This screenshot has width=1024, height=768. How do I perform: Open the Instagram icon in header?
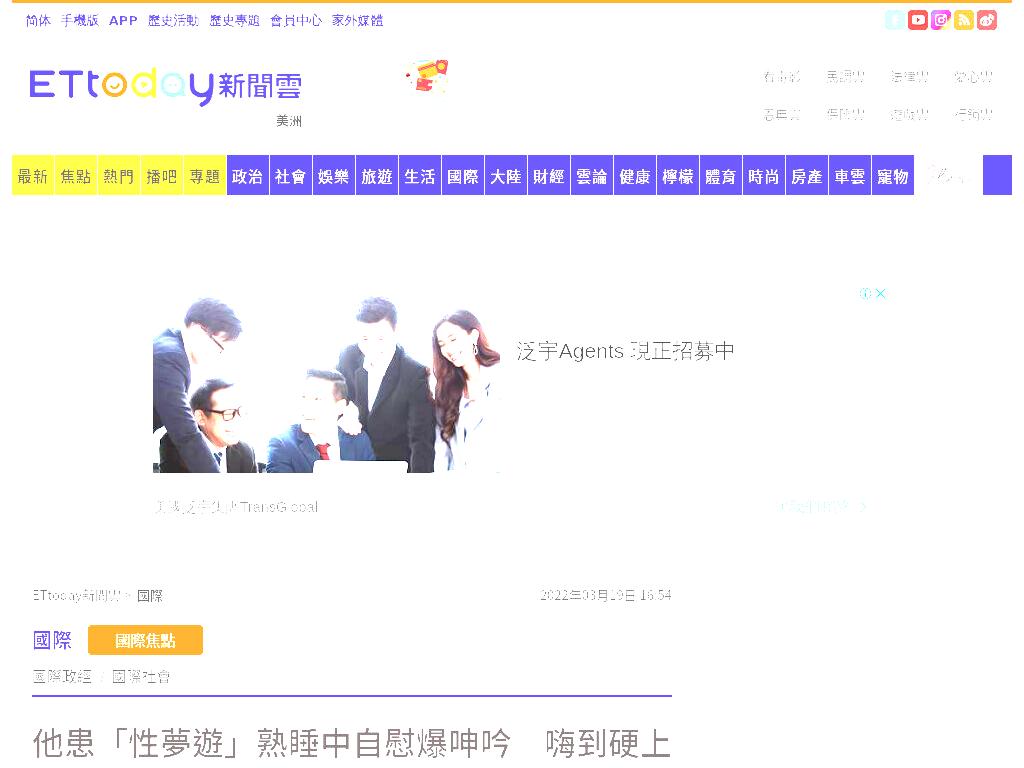tap(940, 20)
